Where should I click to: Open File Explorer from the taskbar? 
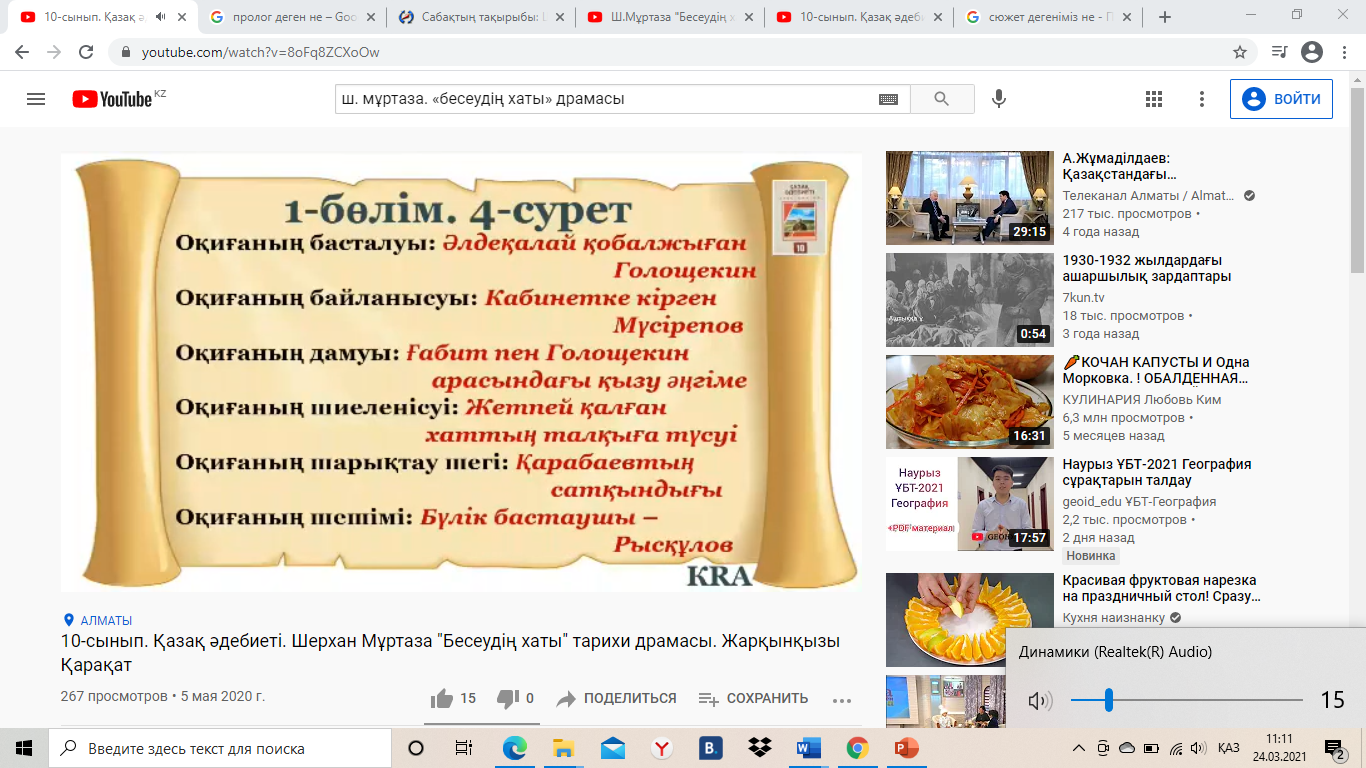coord(563,748)
